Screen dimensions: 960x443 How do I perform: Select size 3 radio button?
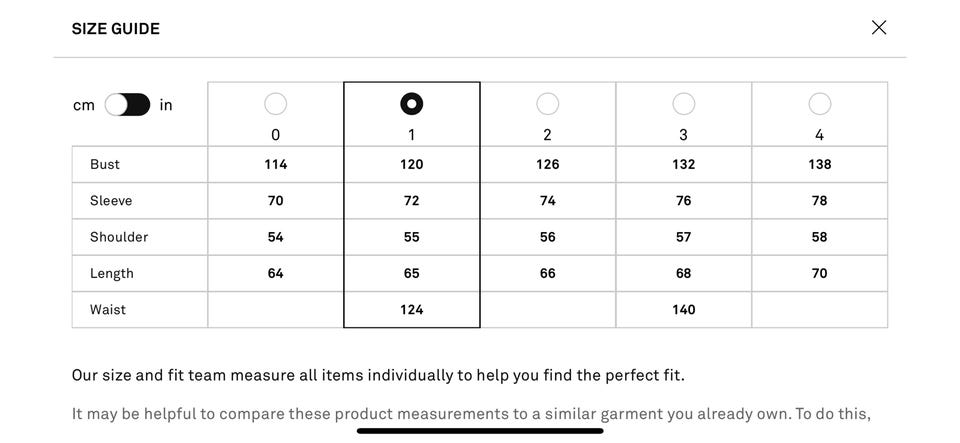pos(683,104)
